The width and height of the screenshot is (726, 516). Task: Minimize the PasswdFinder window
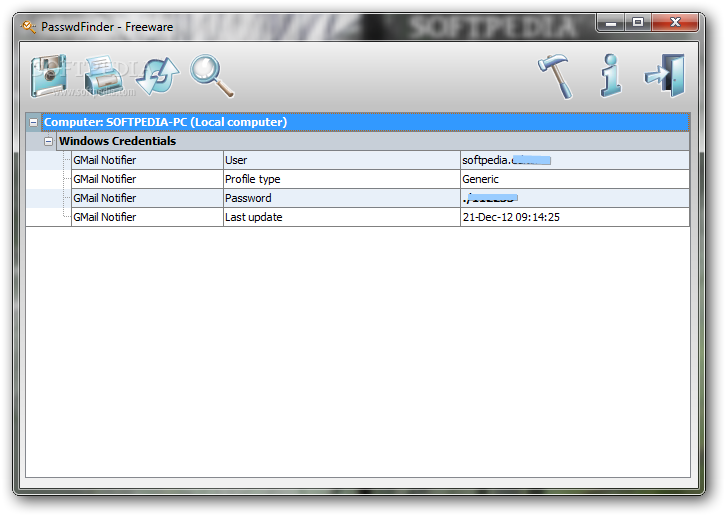tap(611, 22)
